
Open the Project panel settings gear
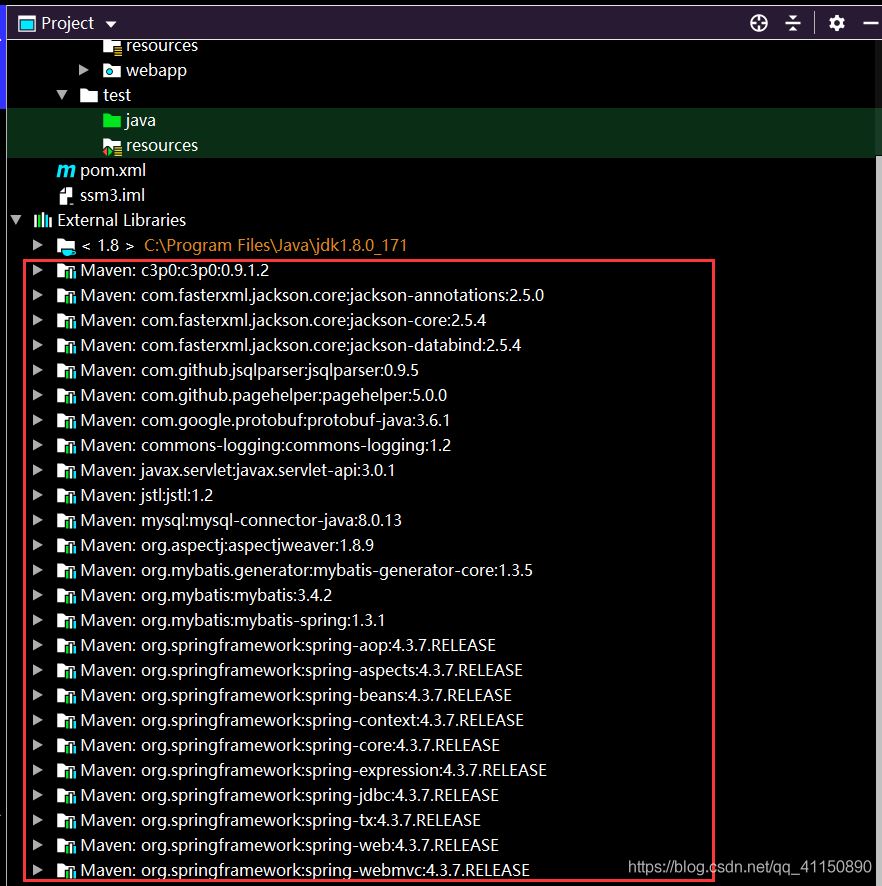click(837, 23)
